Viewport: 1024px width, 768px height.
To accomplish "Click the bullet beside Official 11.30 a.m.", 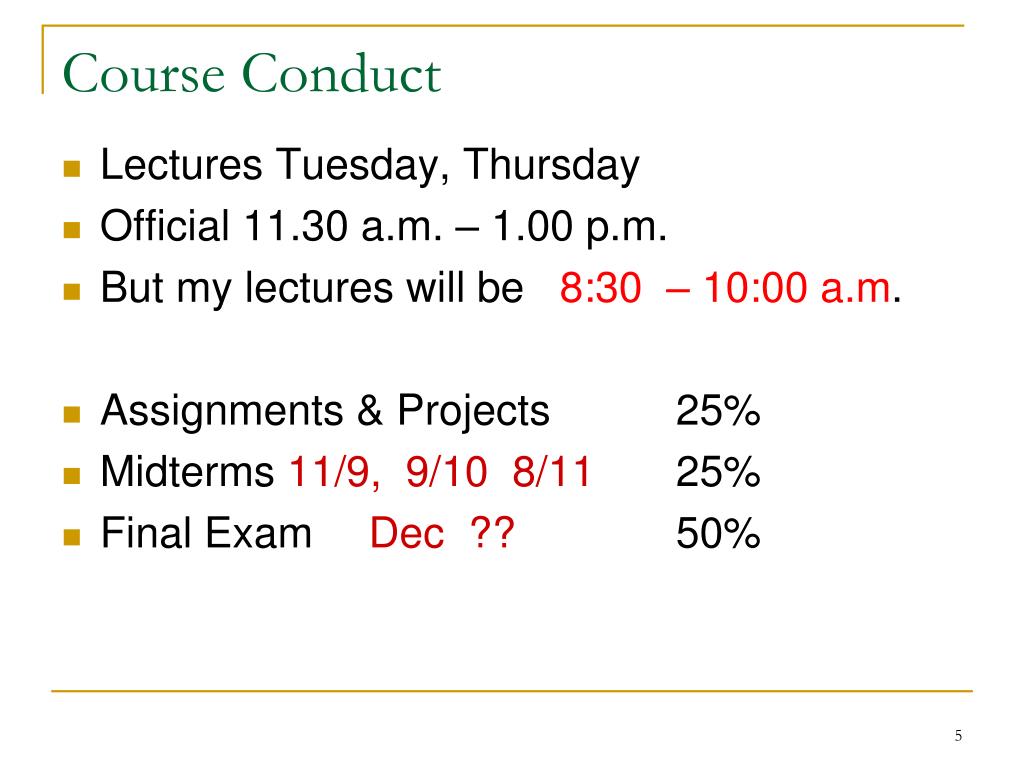I will click(x=72, y=230).
